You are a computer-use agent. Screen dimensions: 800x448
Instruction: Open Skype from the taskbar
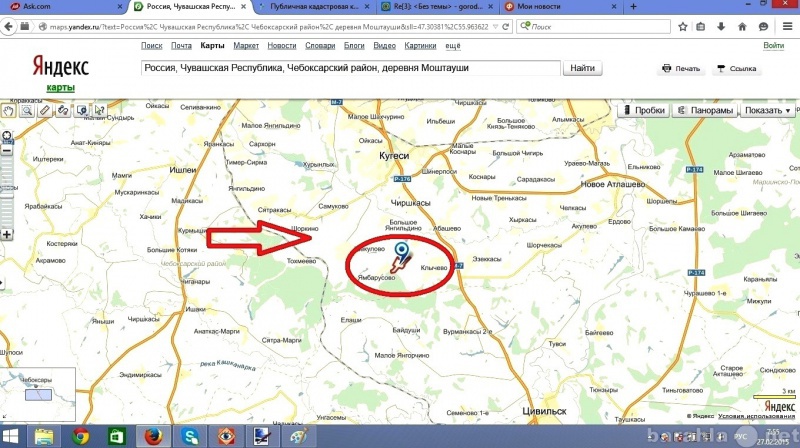tap(190, 437)
